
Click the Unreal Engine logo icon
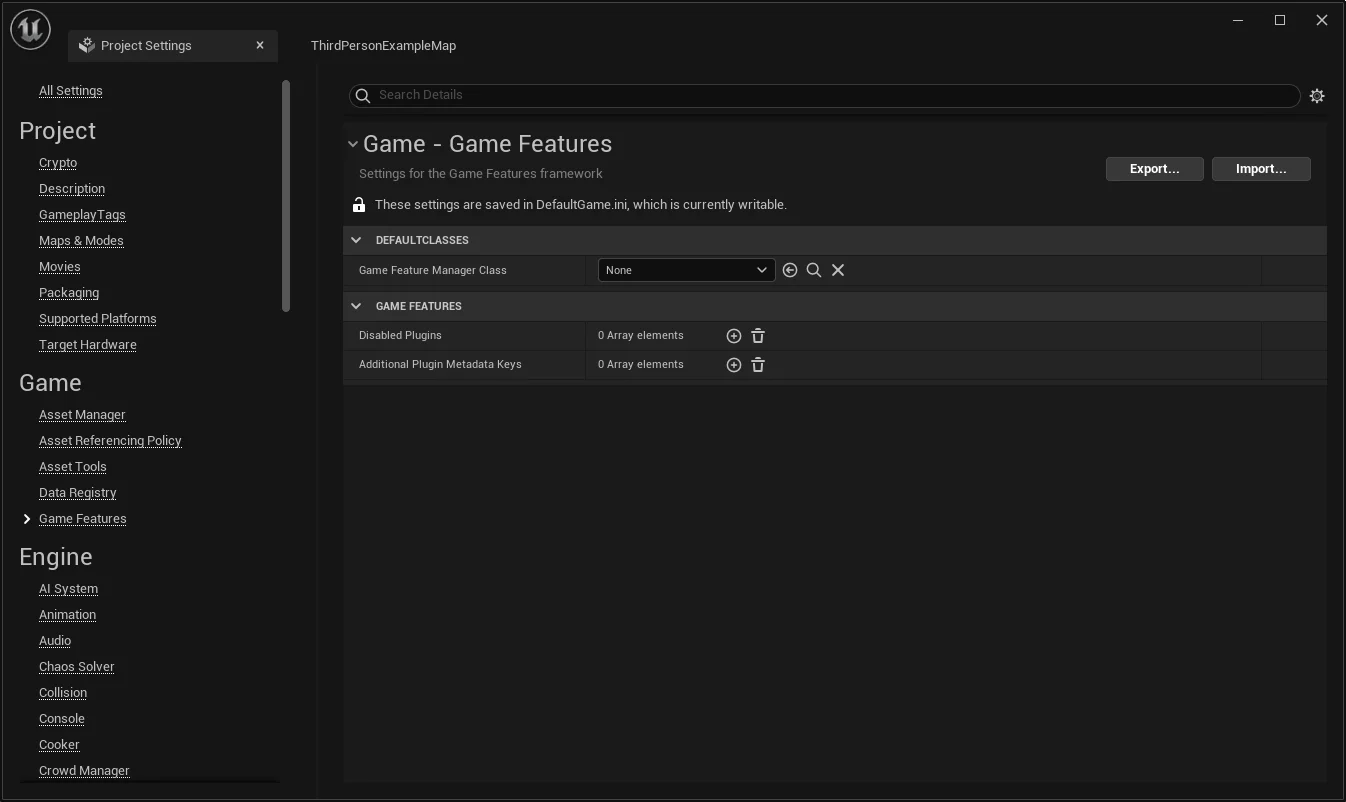(x=30, y=30)
